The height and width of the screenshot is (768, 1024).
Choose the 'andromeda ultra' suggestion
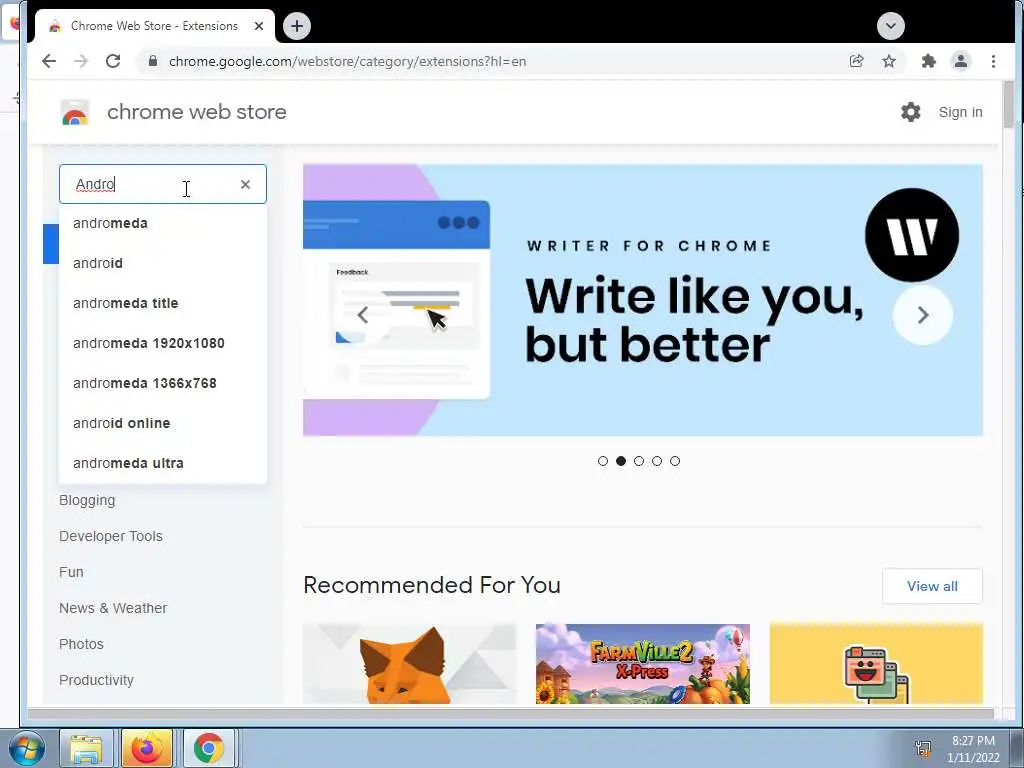click(x=163, y=463)
